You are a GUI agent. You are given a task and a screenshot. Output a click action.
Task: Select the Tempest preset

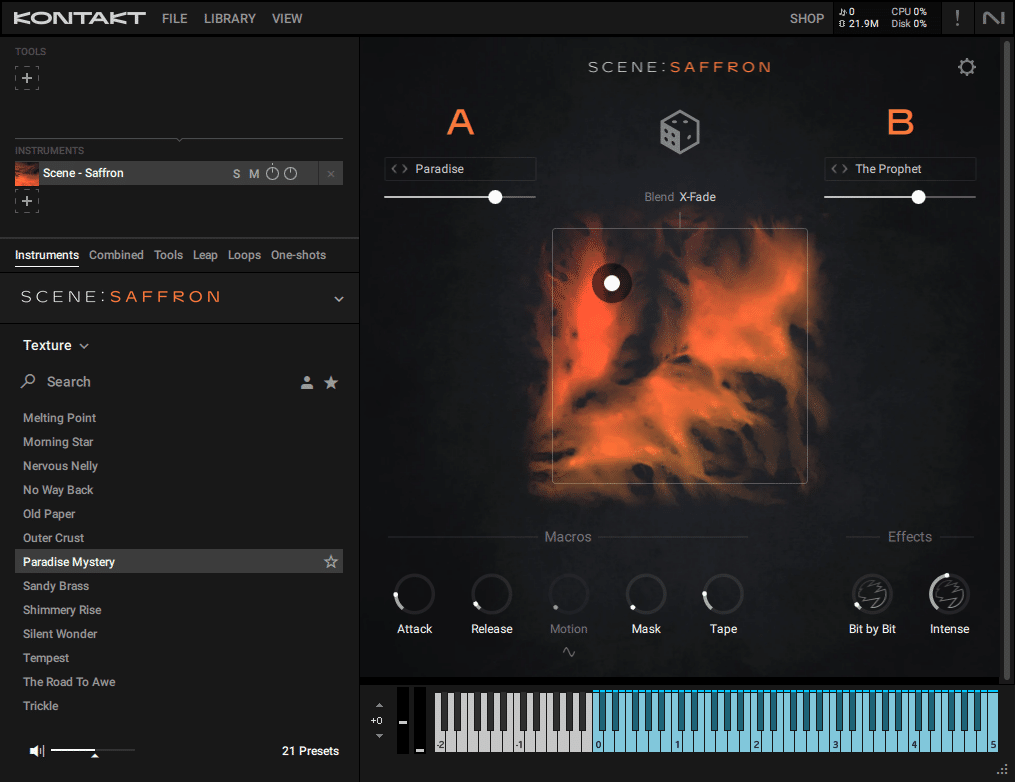[x=179, y=658]
